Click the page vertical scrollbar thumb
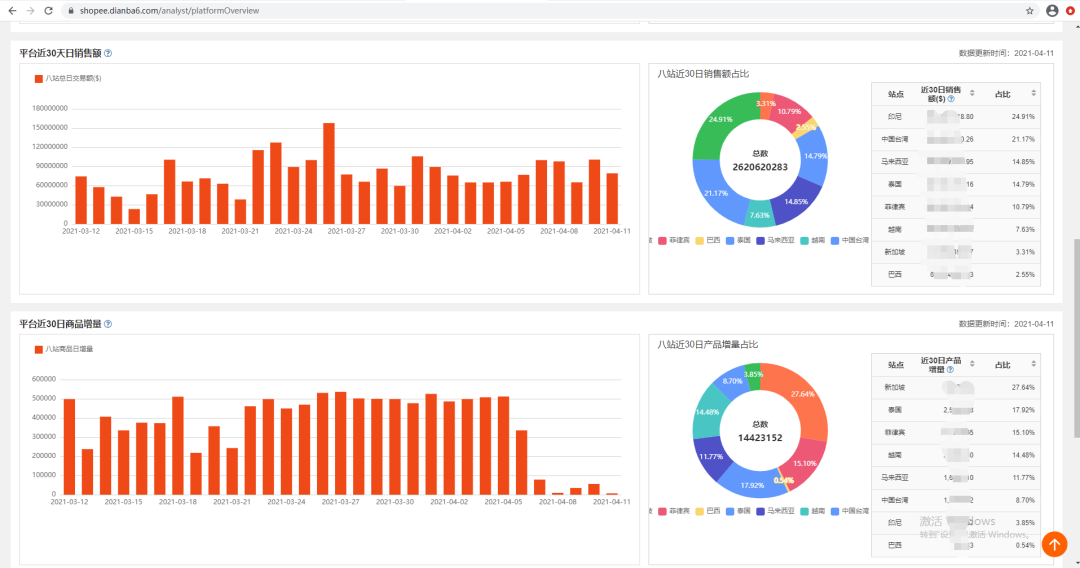 point(1077,337)
